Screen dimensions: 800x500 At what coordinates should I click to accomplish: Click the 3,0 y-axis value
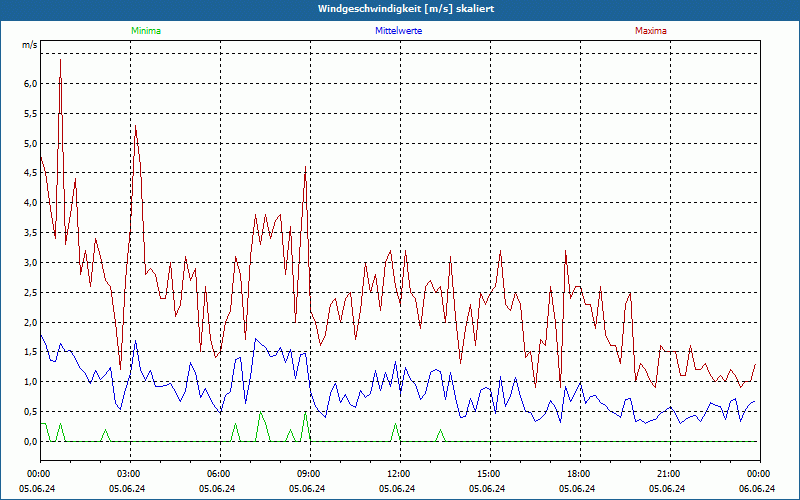point(32,262)
